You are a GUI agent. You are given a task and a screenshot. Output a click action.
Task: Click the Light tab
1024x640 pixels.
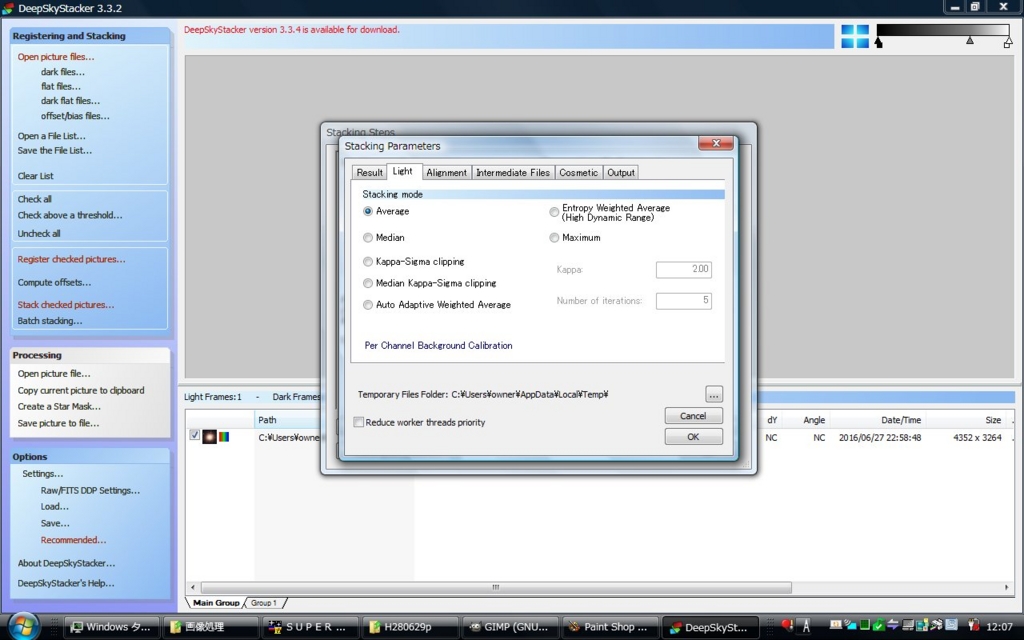402,171
